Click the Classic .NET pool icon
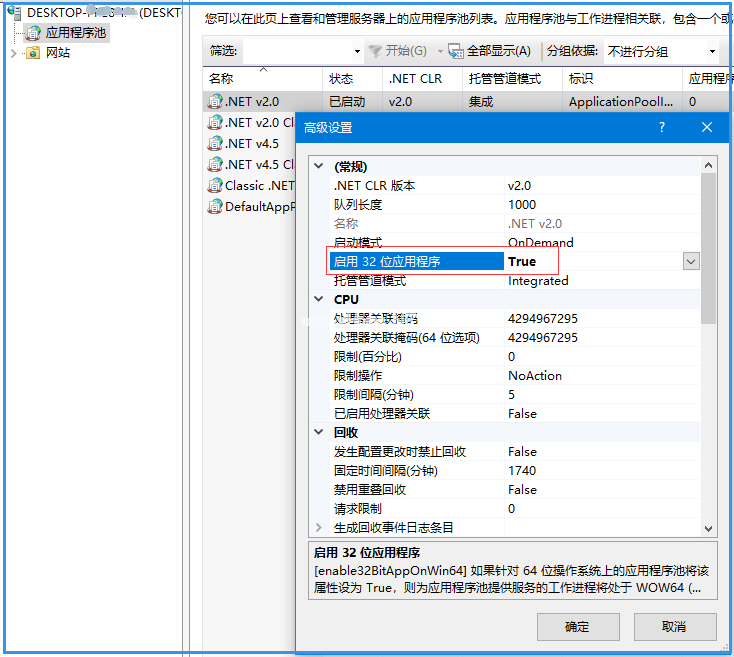 [x=214, y=185]
